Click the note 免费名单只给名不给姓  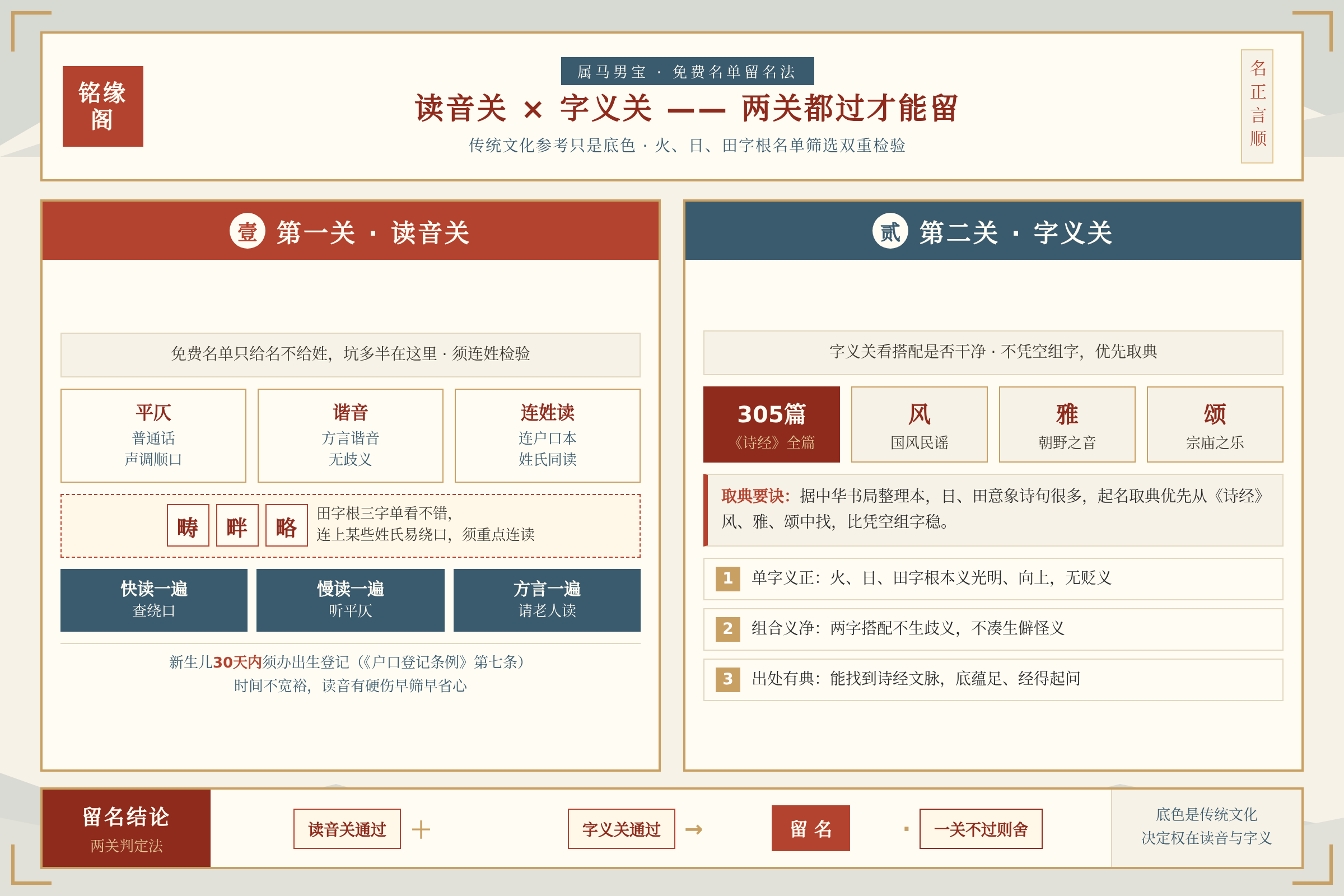pos(351,355)
